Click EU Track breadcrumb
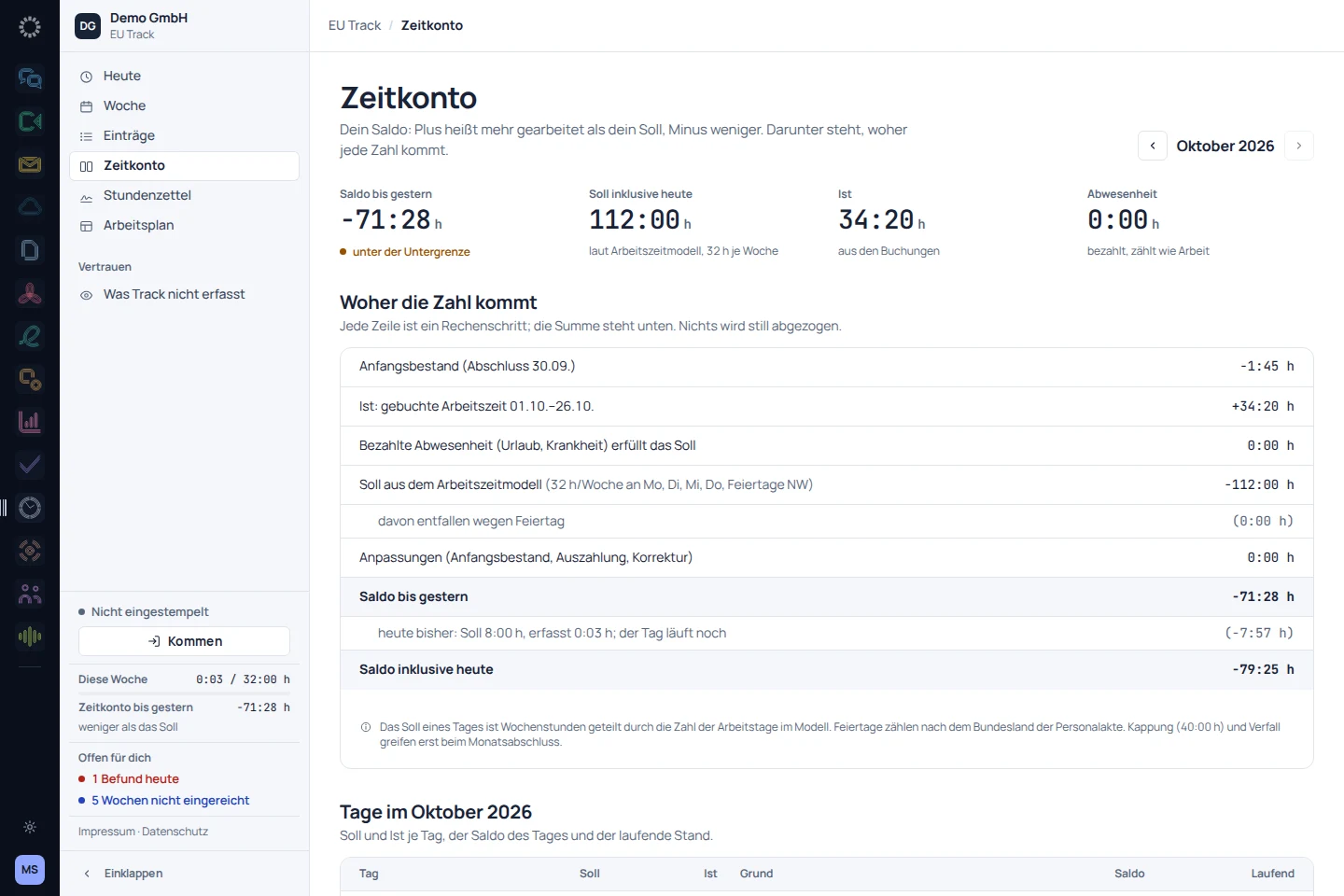Screen dimensions: 1344x896 [x=355, y=25]
